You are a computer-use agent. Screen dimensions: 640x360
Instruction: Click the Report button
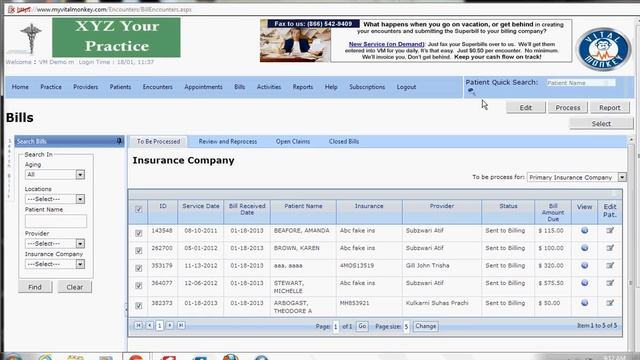(x=610, y=107)
